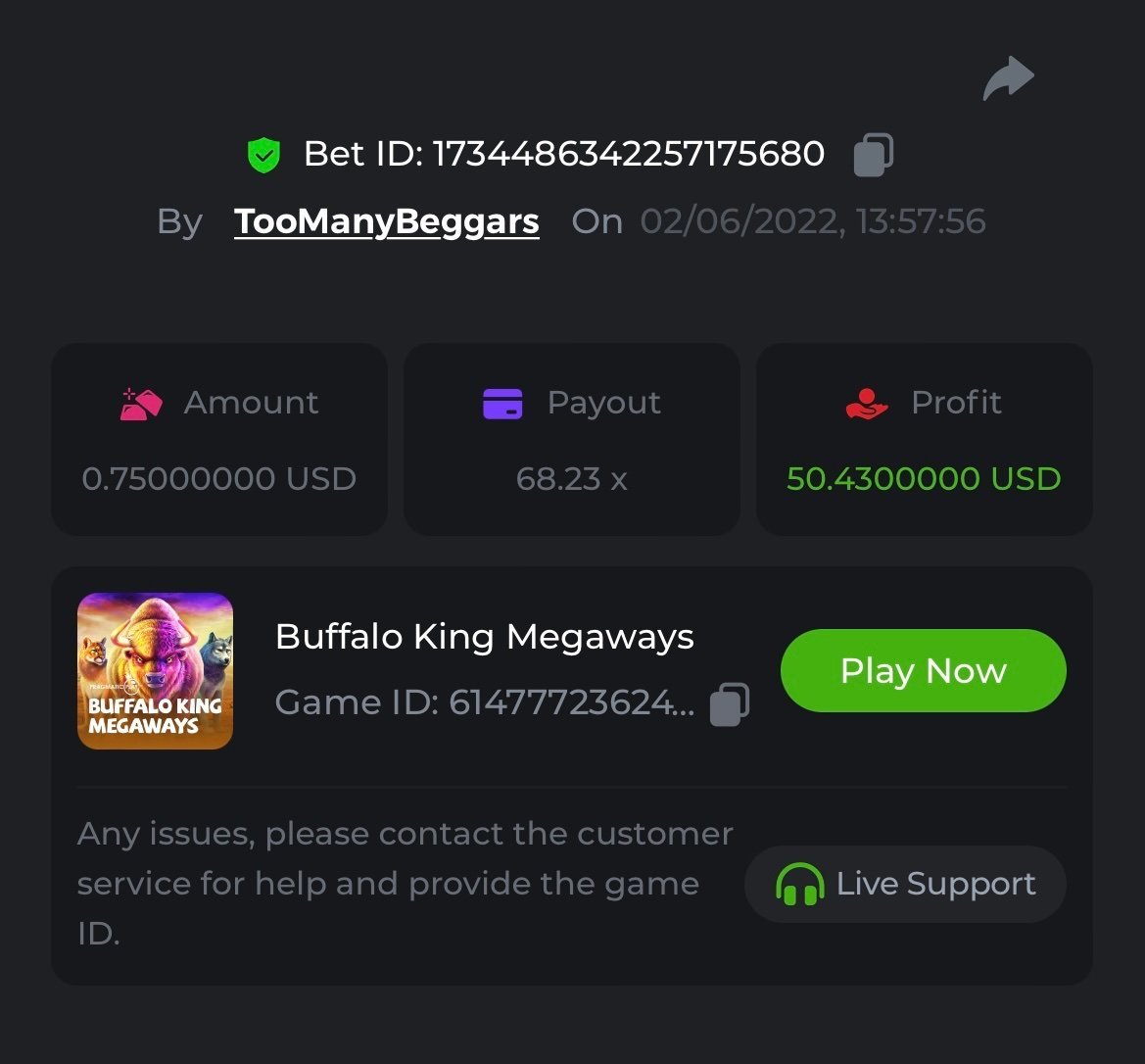Click the green headset support icon
1145x1064 pixels.
click(x=799, y=885)
